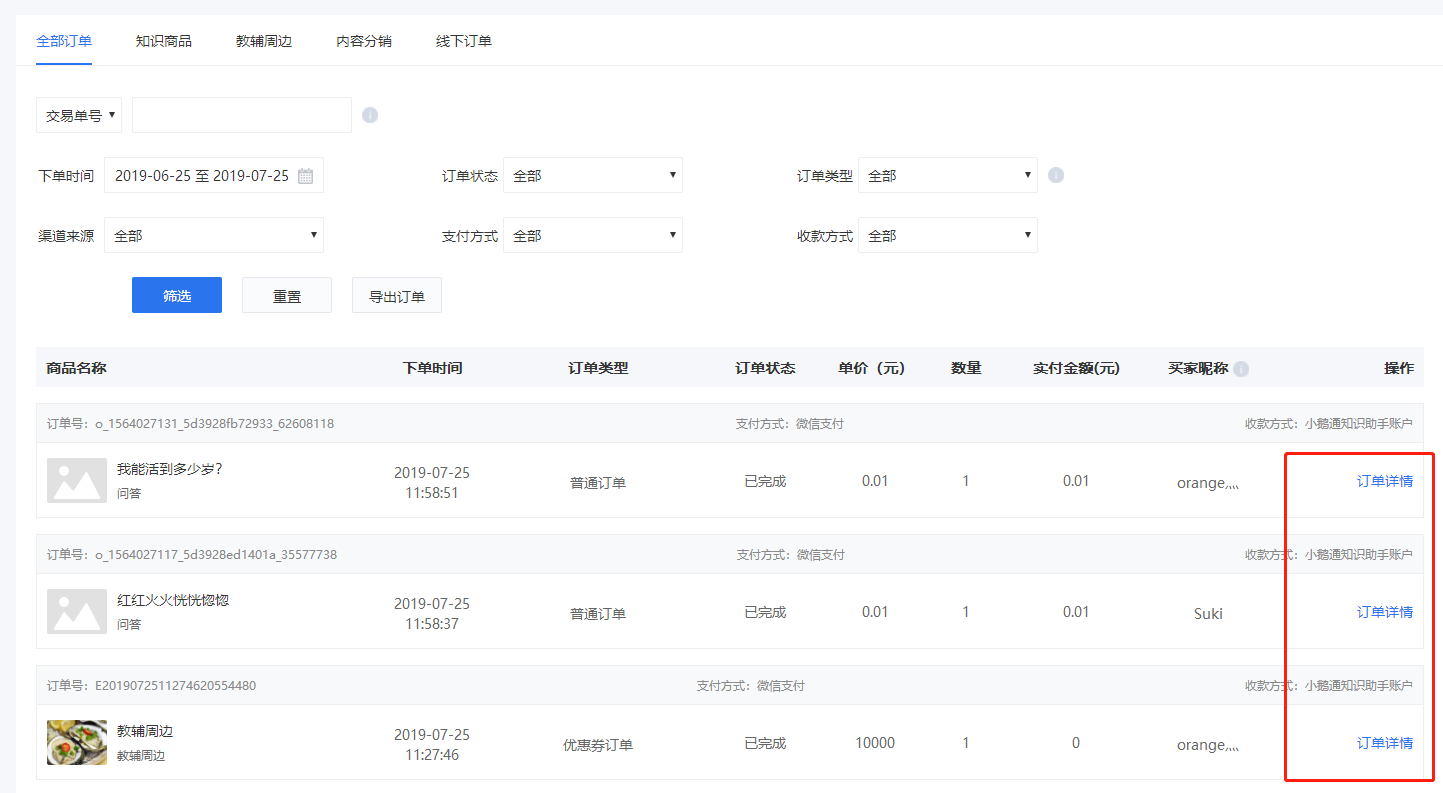Expand the 收款方式 dropdown
This screenshot has height=793, width=1443.
pos(948,235)
